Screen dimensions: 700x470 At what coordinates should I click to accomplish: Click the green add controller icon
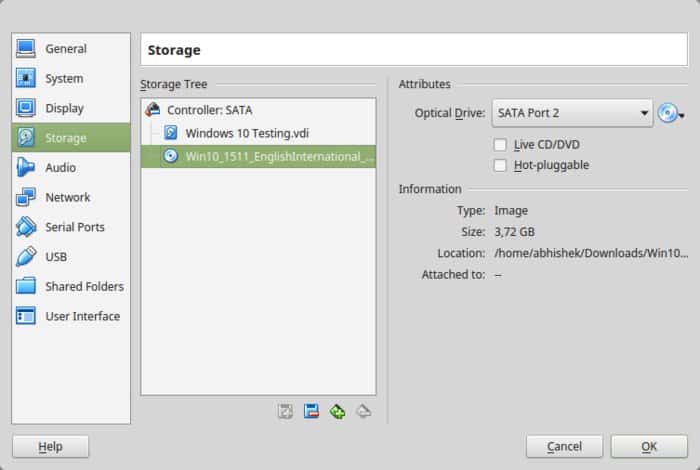337,411
